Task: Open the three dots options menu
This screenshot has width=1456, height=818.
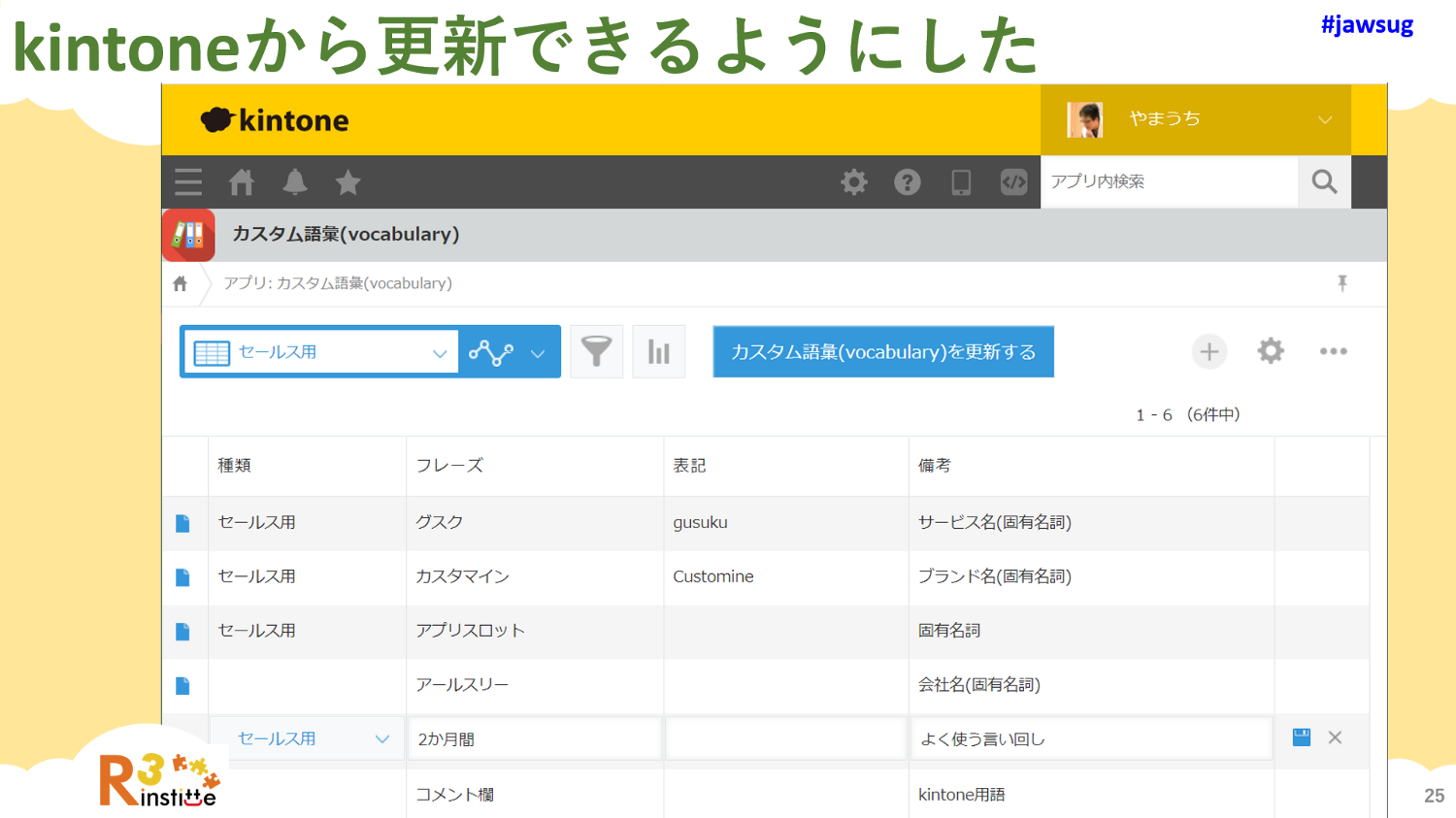Action: [1334, 351]
